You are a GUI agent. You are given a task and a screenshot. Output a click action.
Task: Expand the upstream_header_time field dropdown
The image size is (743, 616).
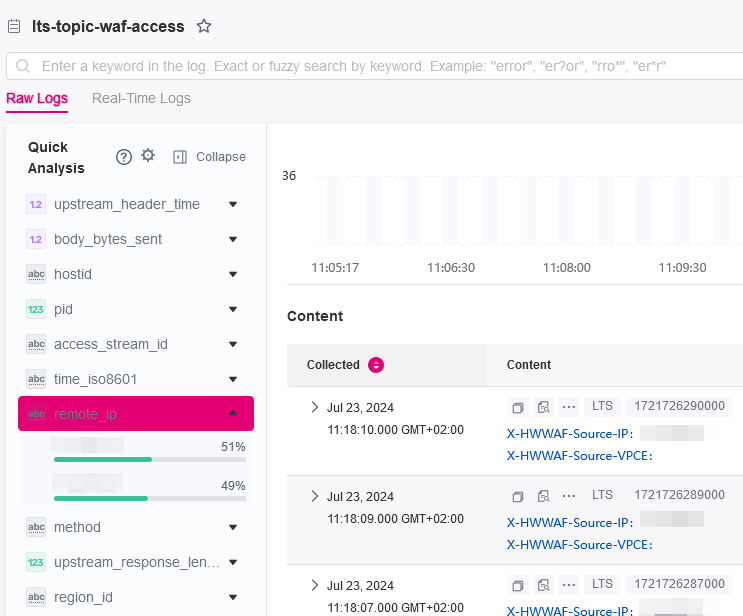click(233, 204)
